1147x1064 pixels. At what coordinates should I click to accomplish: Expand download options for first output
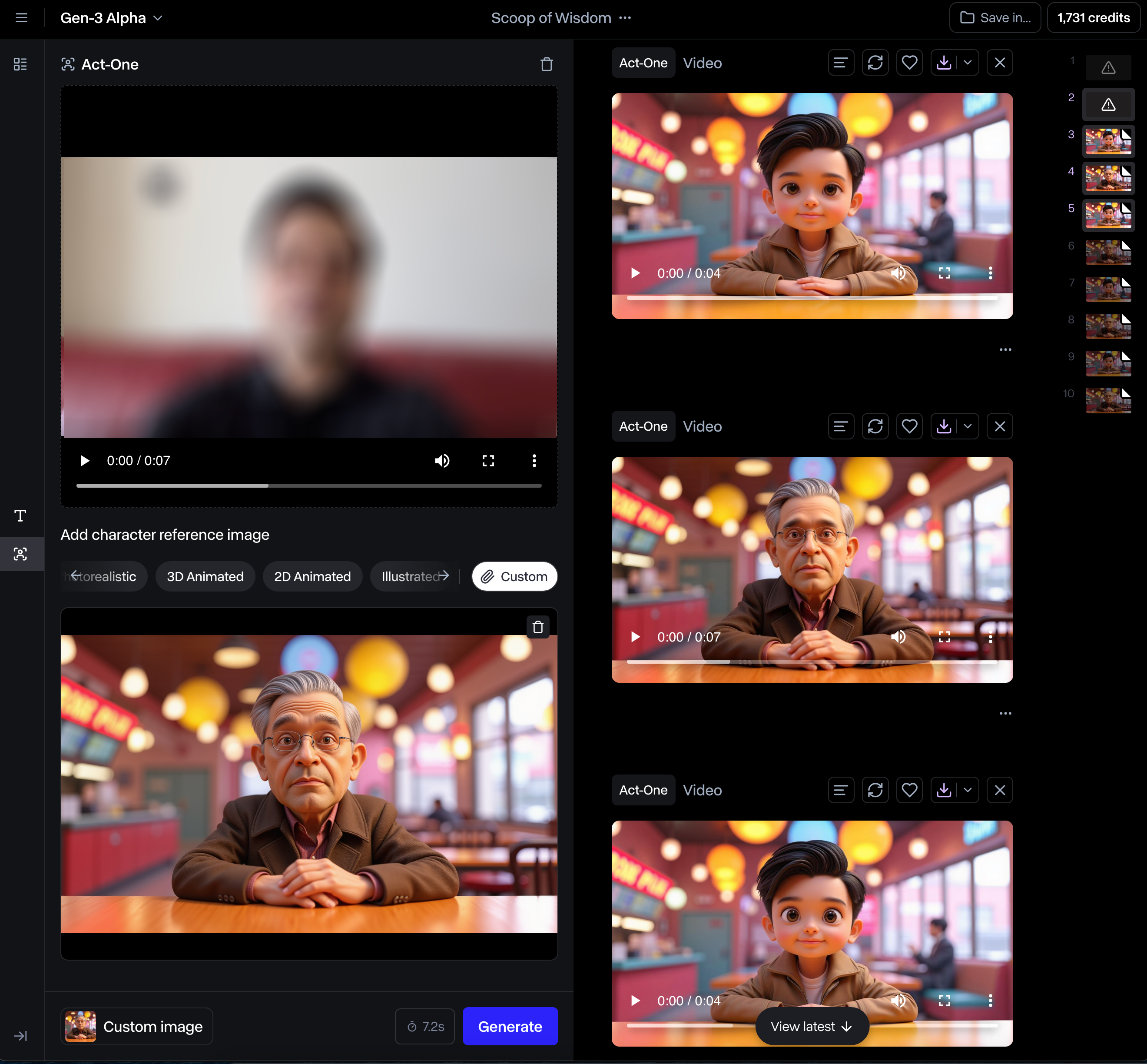coord(968,63)
